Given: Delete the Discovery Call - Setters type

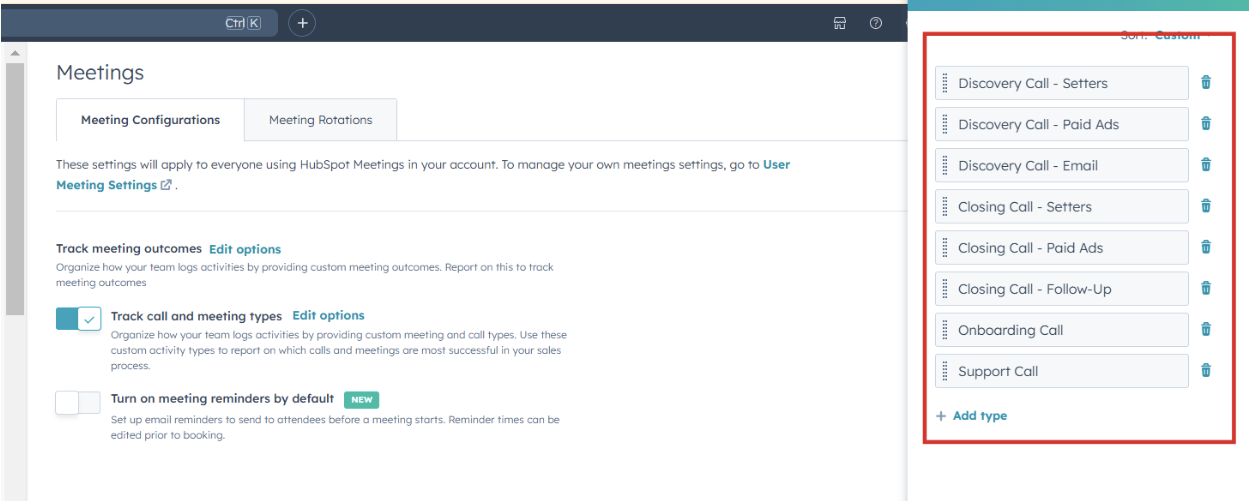Looking at the screenshot, I should pos(1205,83).
